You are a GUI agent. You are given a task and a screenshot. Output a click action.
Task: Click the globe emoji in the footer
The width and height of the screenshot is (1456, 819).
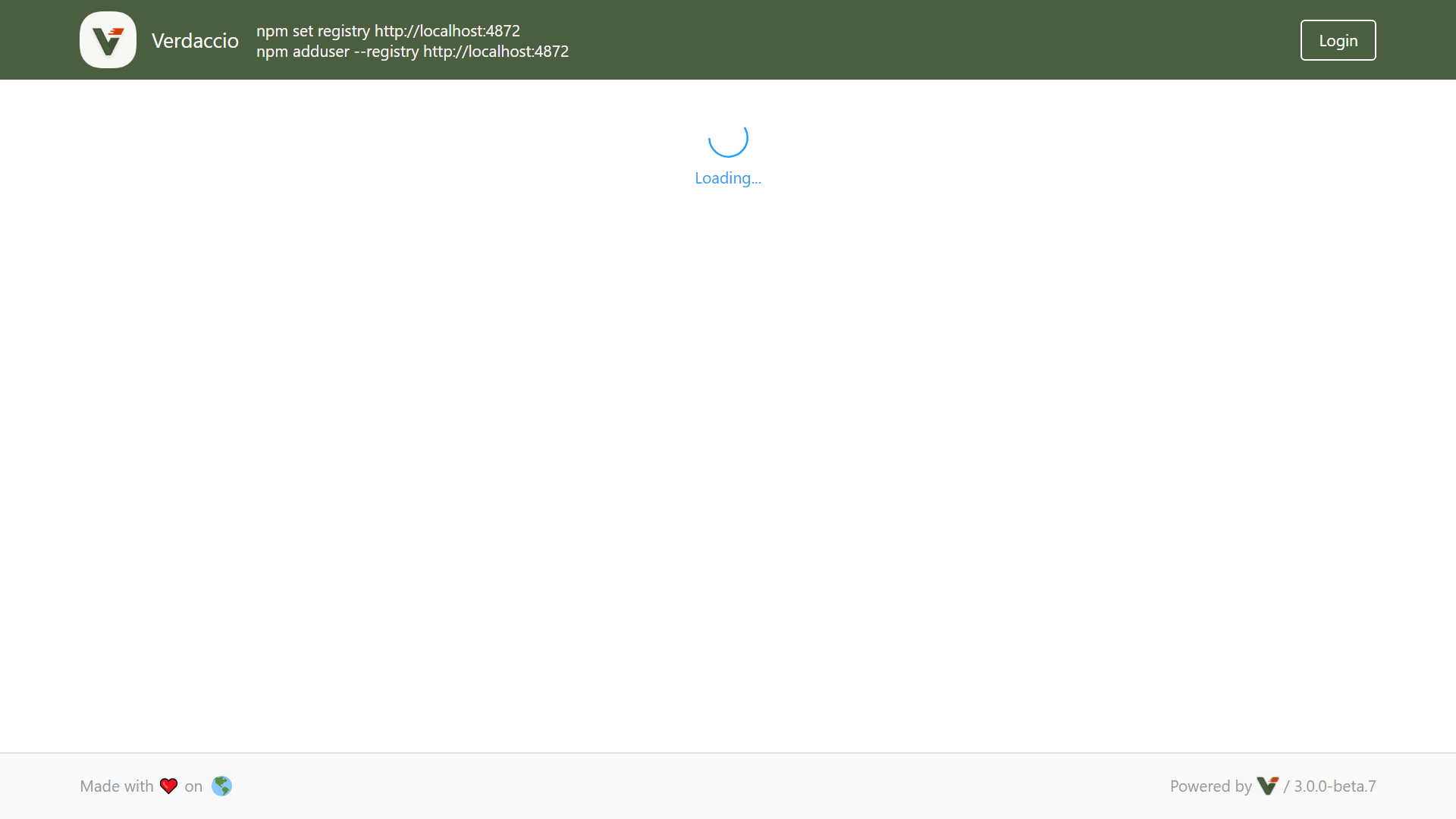pos(221,786)
